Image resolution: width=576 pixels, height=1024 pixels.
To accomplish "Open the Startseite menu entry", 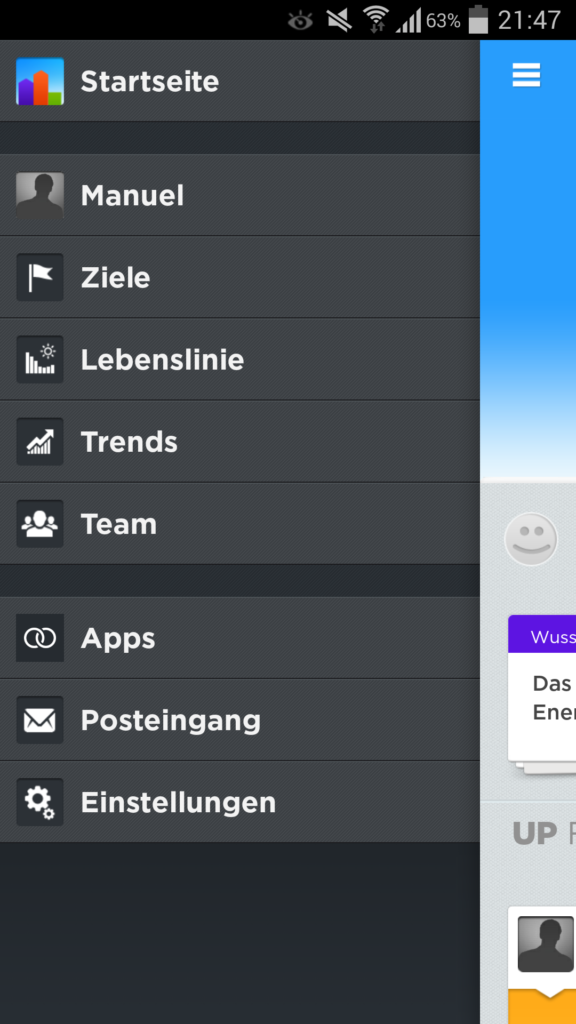I will click(x=240, y=81).
